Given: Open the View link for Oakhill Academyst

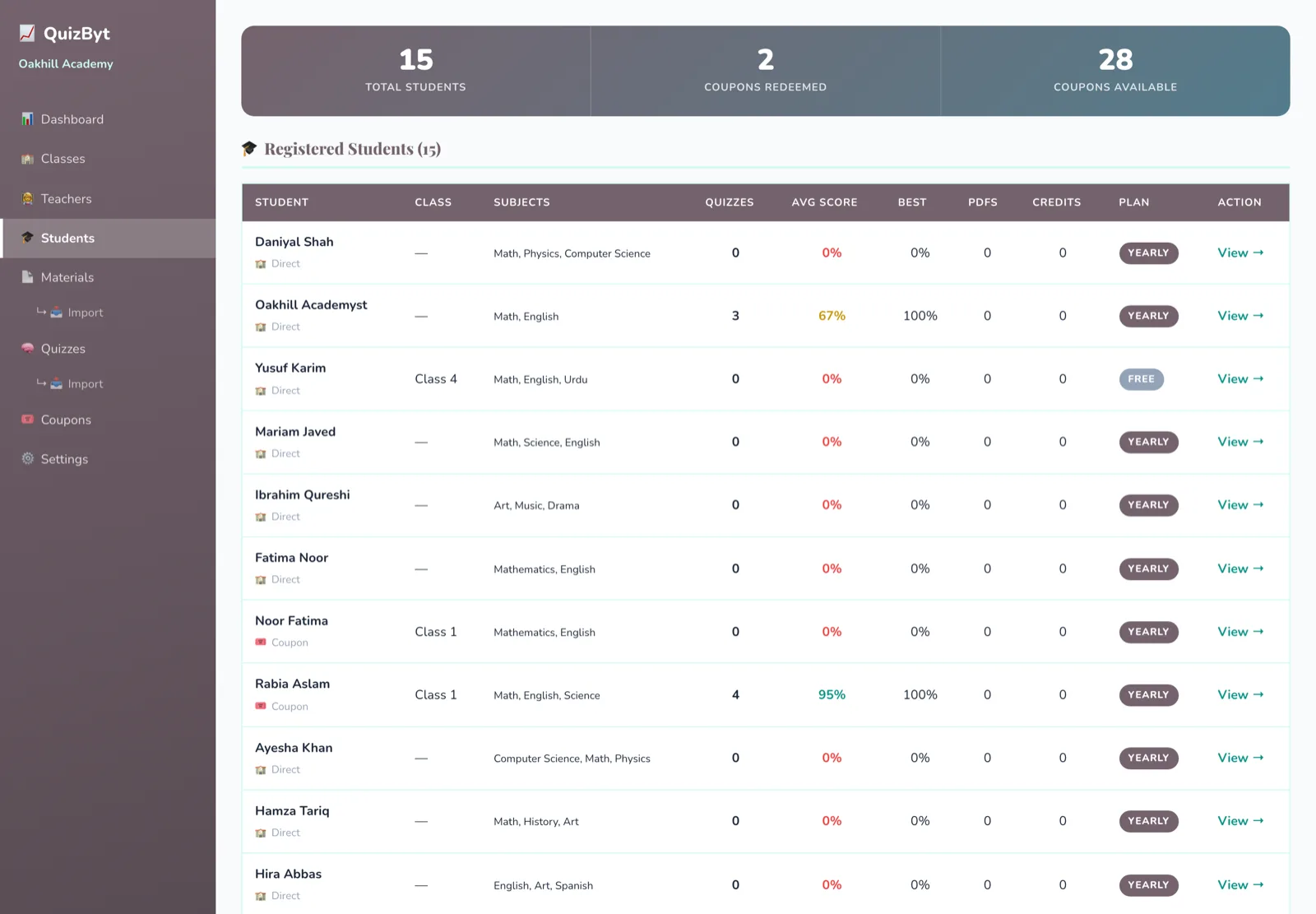Looking at the screenshot, I should click(x=1240, y=316).
